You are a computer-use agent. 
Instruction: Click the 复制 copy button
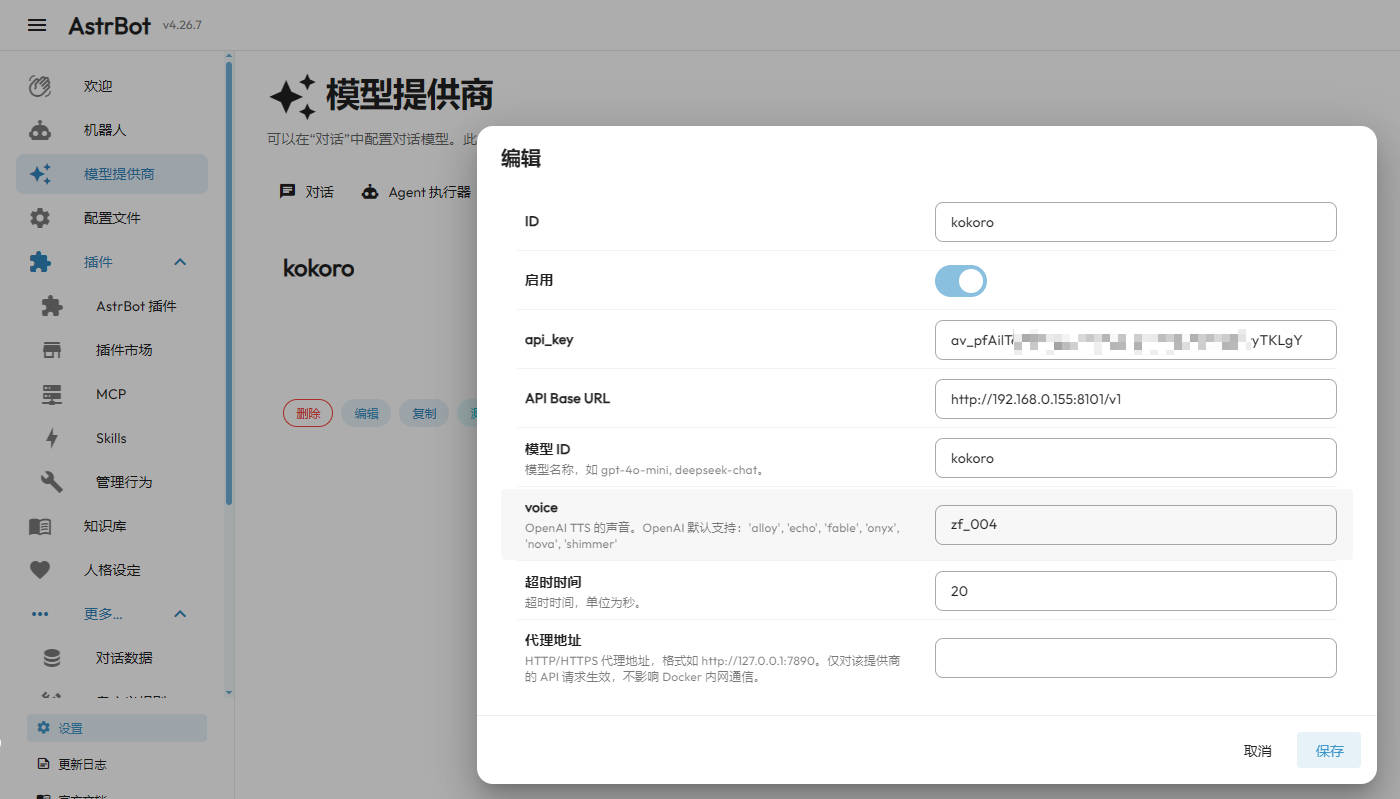coord(424,413)
